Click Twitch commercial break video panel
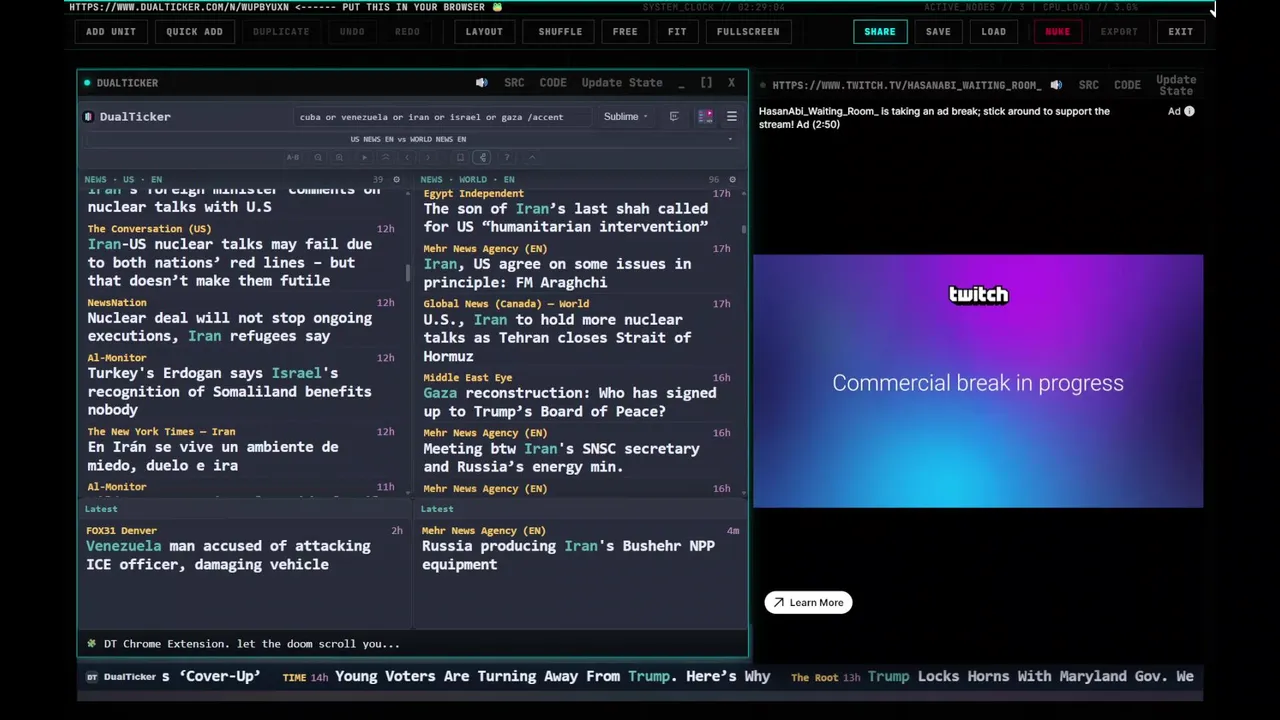1280x720 pixels. click(978, 381)
